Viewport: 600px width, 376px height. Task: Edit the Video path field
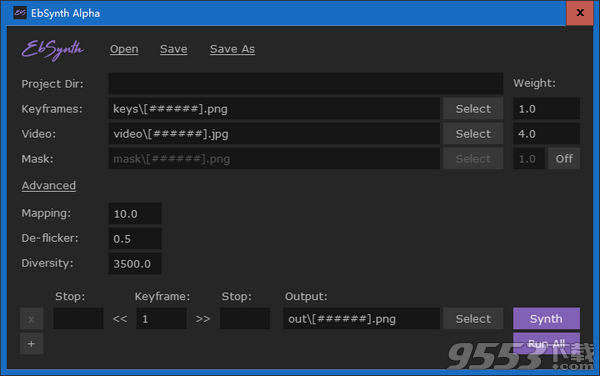[274, 134]
